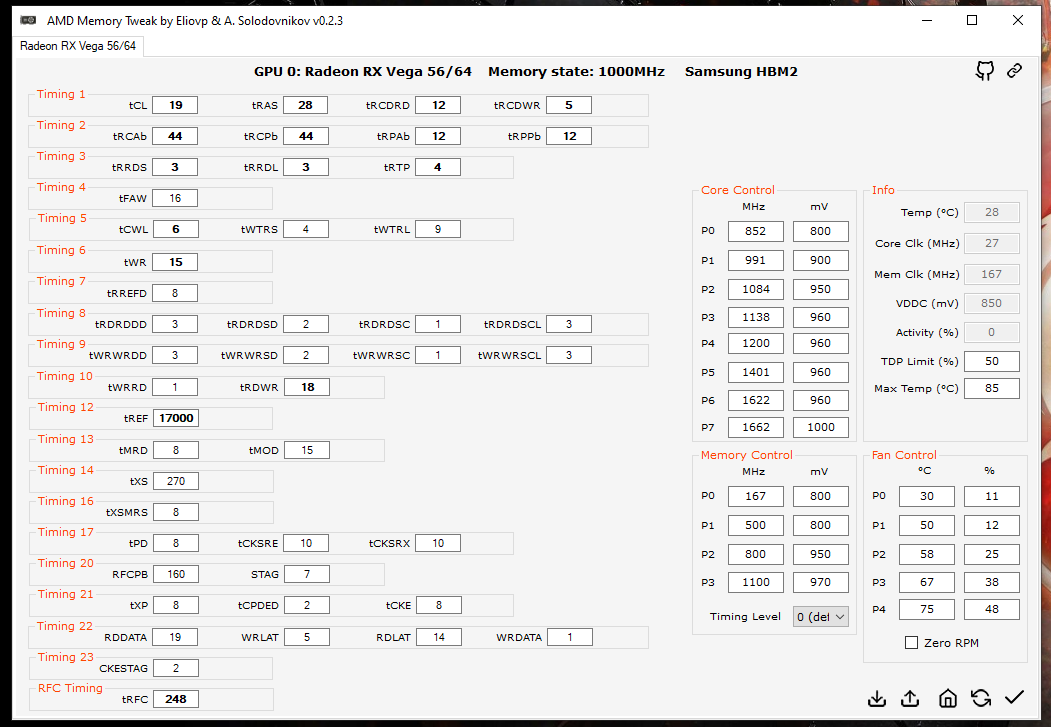Click the tRDWR value field
Image resolution: width=1051 pixels, height=727 pixels.
[307, 387]
